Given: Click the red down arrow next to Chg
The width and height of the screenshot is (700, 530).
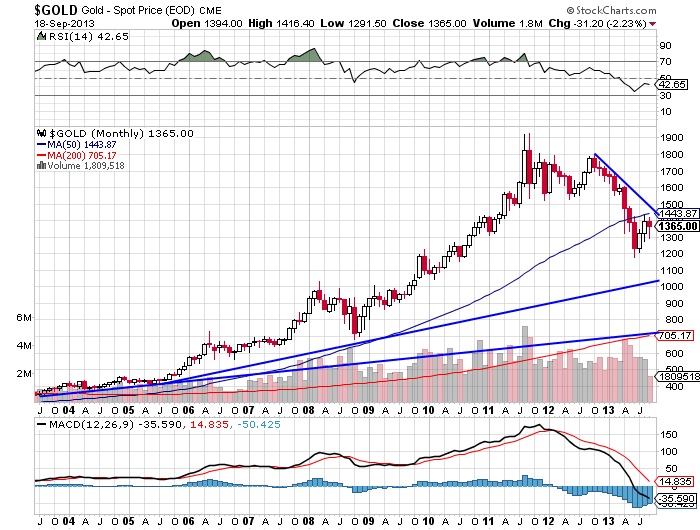Looking at the screenshot, I should pyautogui.click(x=653, y=24).
